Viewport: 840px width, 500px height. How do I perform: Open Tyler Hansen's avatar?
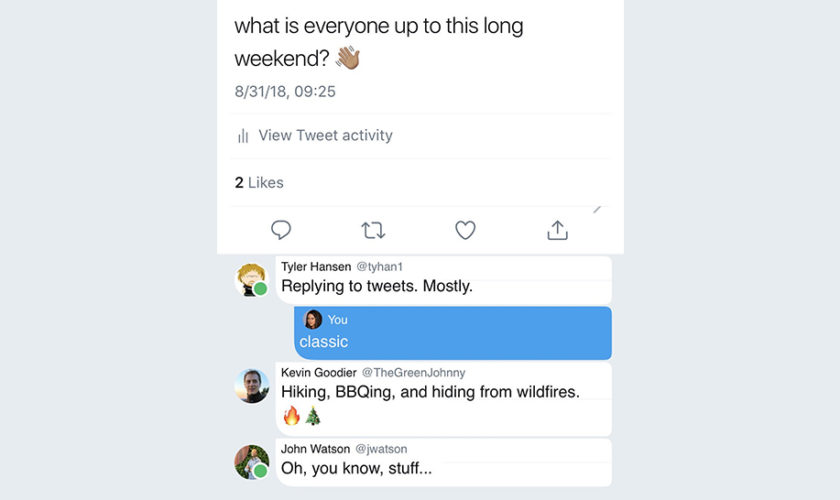click(251, 279)
